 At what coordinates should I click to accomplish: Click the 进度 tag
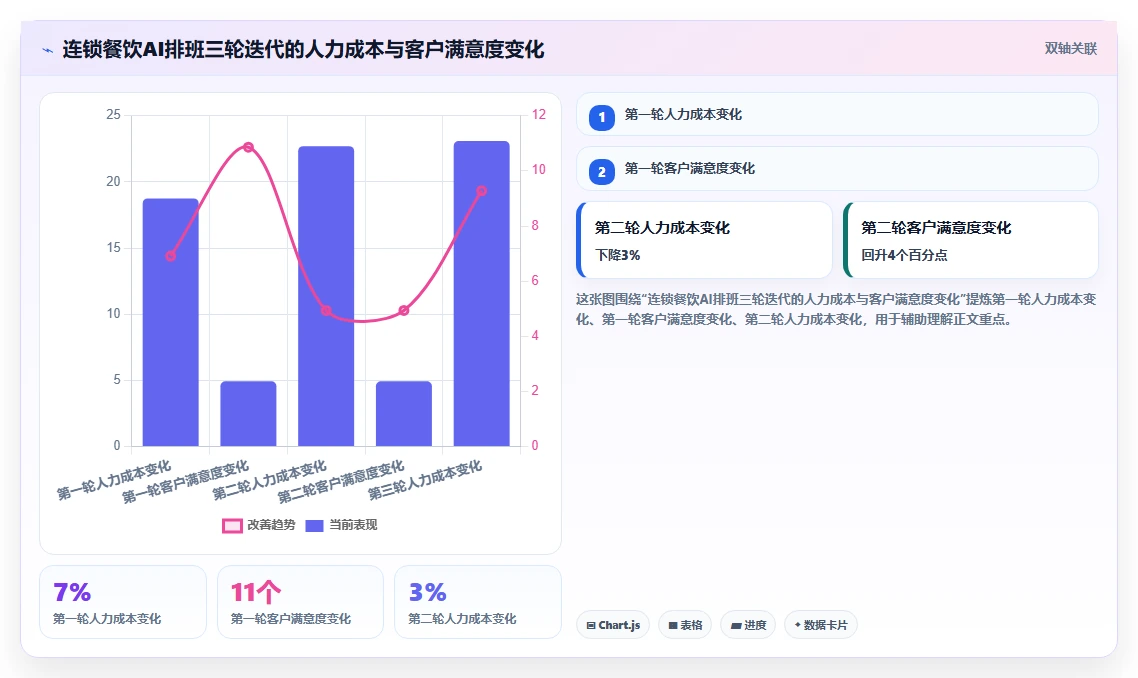[x=748, y=625]
